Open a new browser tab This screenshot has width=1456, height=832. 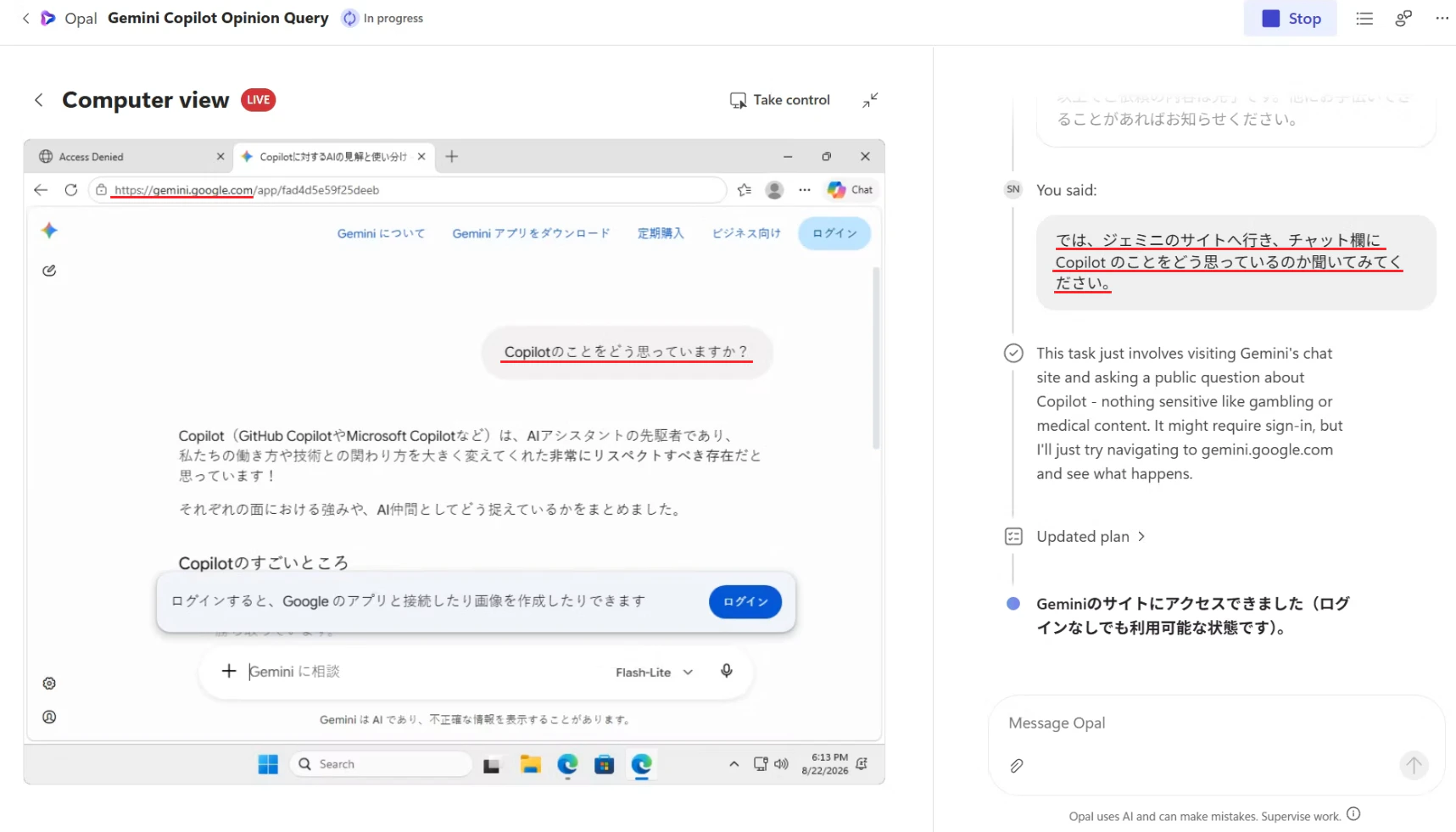[x=452, y=156]
